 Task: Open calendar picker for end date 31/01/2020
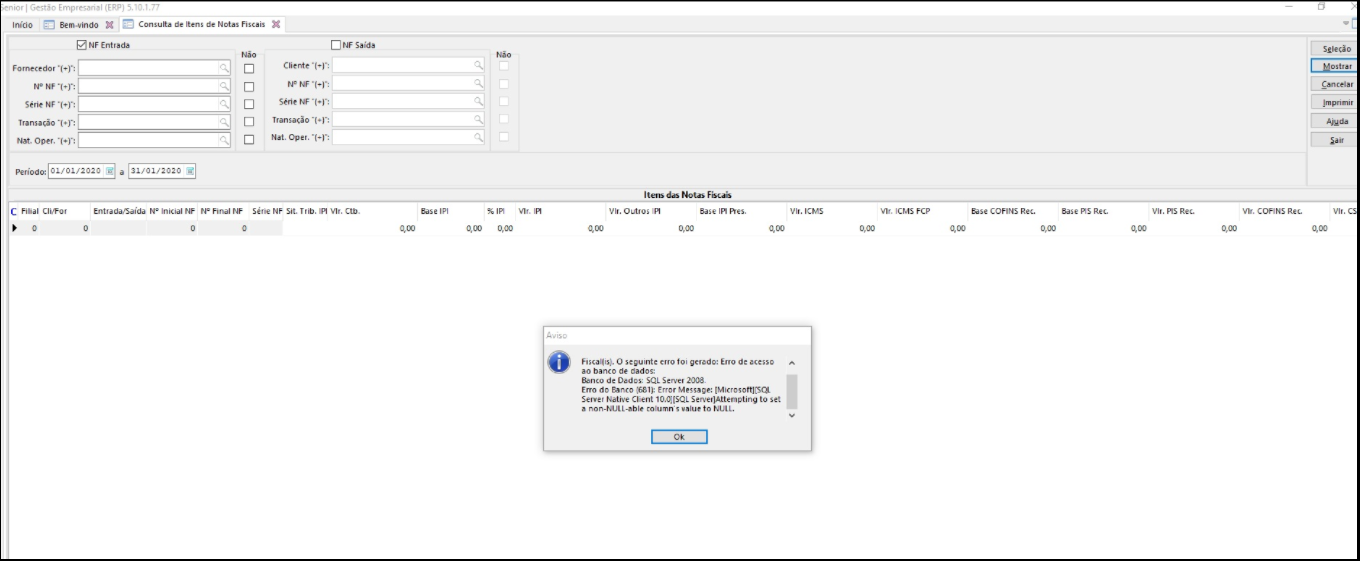click(x=190, y=171)
